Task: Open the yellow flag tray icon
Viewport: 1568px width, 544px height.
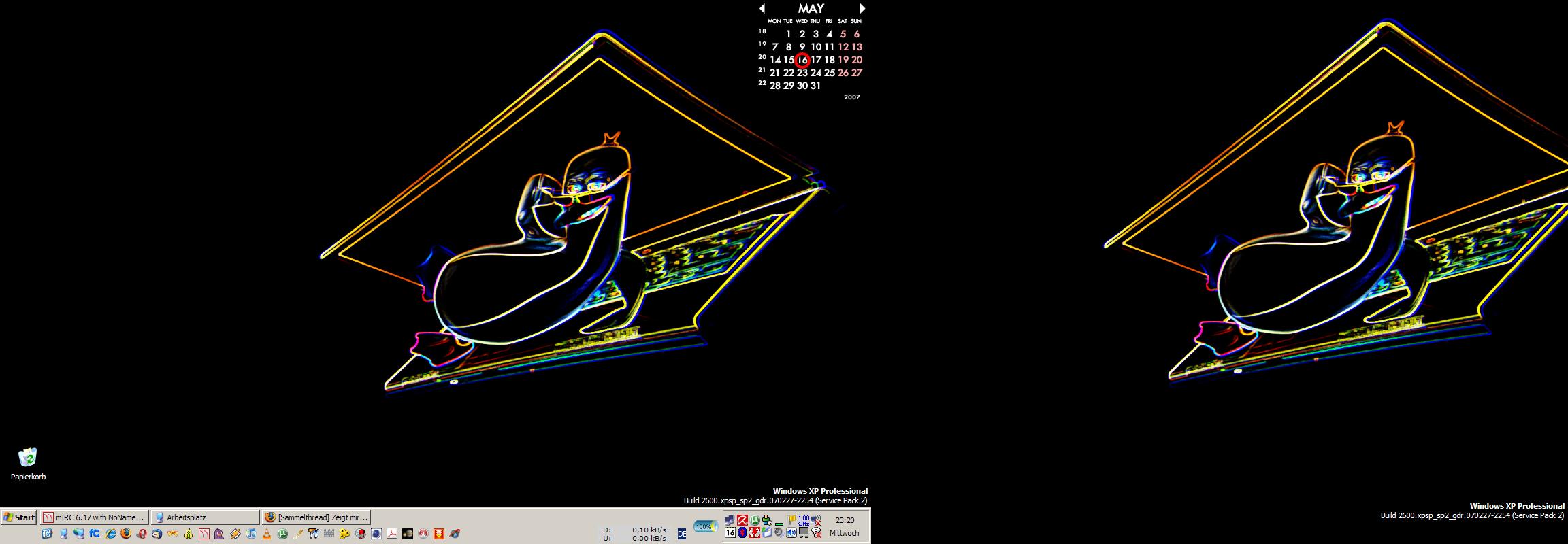Action: [791, 520]
